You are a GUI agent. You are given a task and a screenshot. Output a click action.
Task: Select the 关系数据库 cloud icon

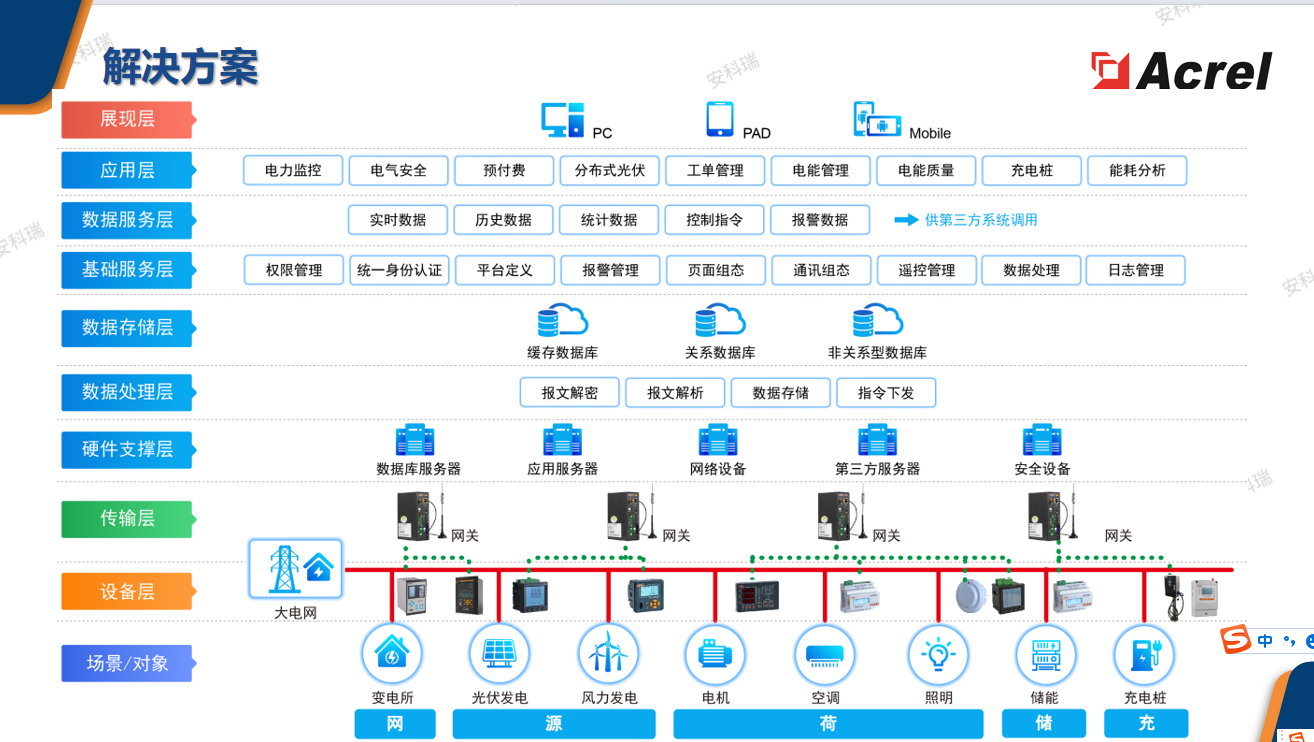point(720,321)
